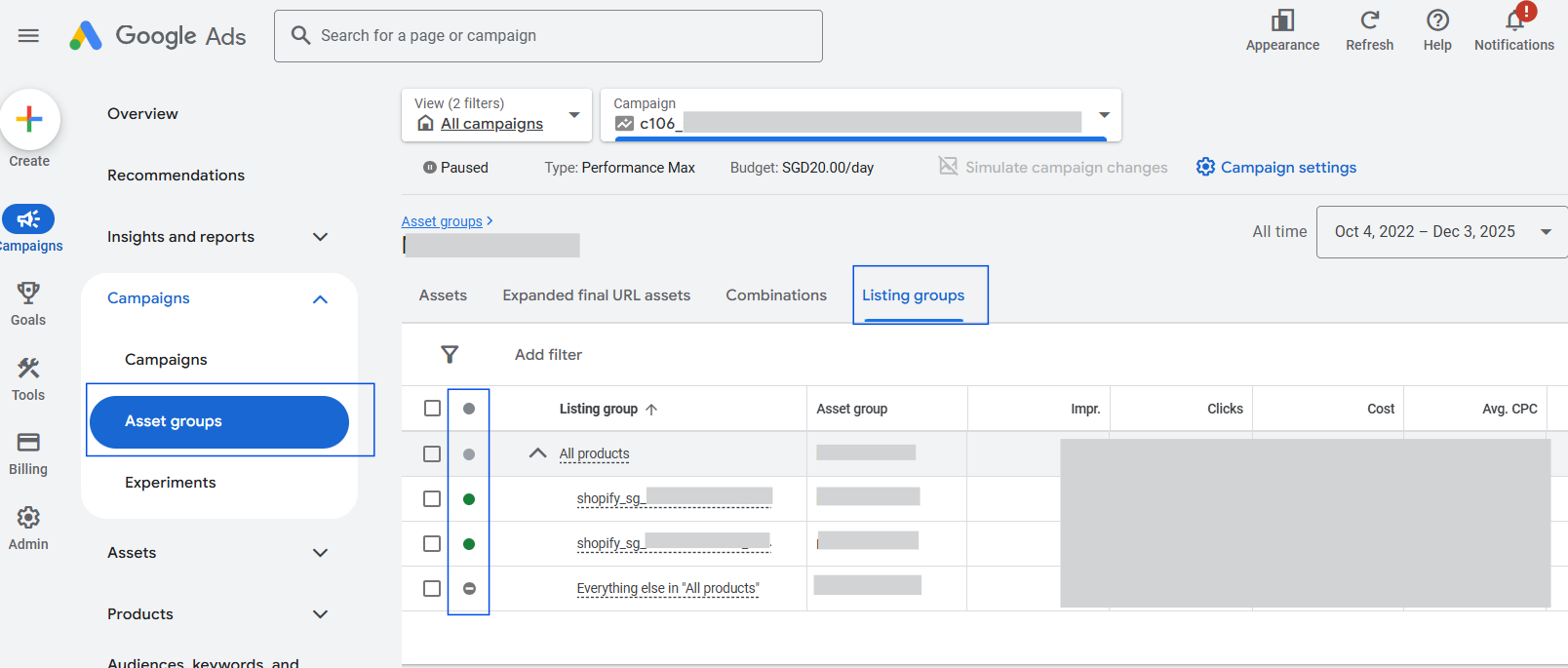Open the Help menu
Viewport: 1568px width, 668px height.
(1437, 30)
